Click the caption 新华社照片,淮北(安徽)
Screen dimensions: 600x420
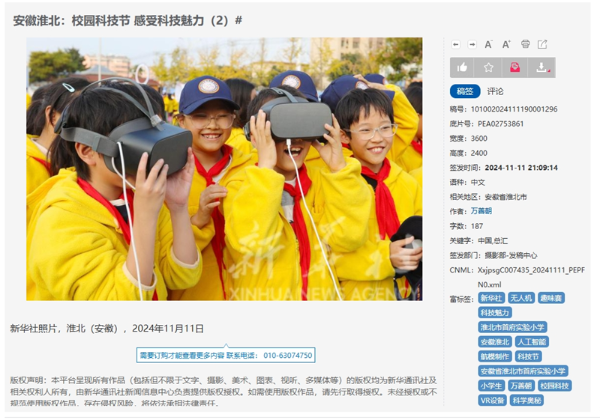click(x=107, y=329)
